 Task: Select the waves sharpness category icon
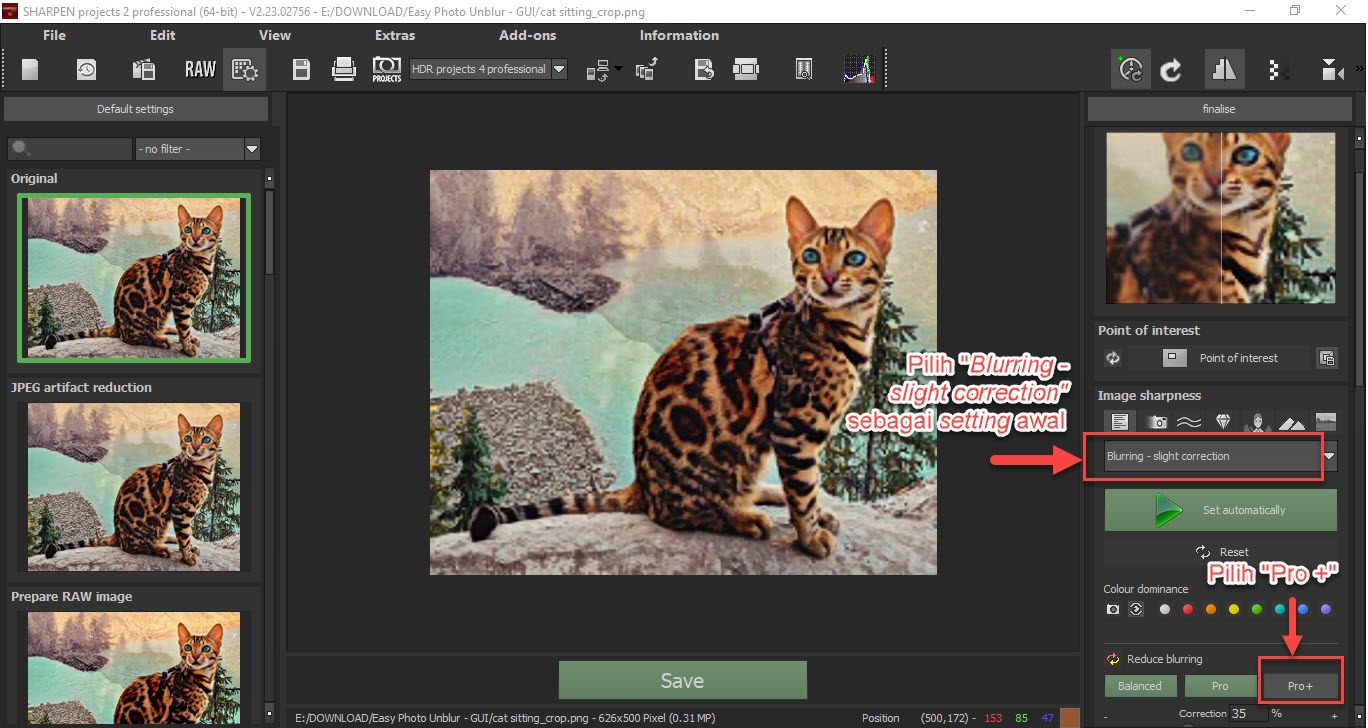1189,422
